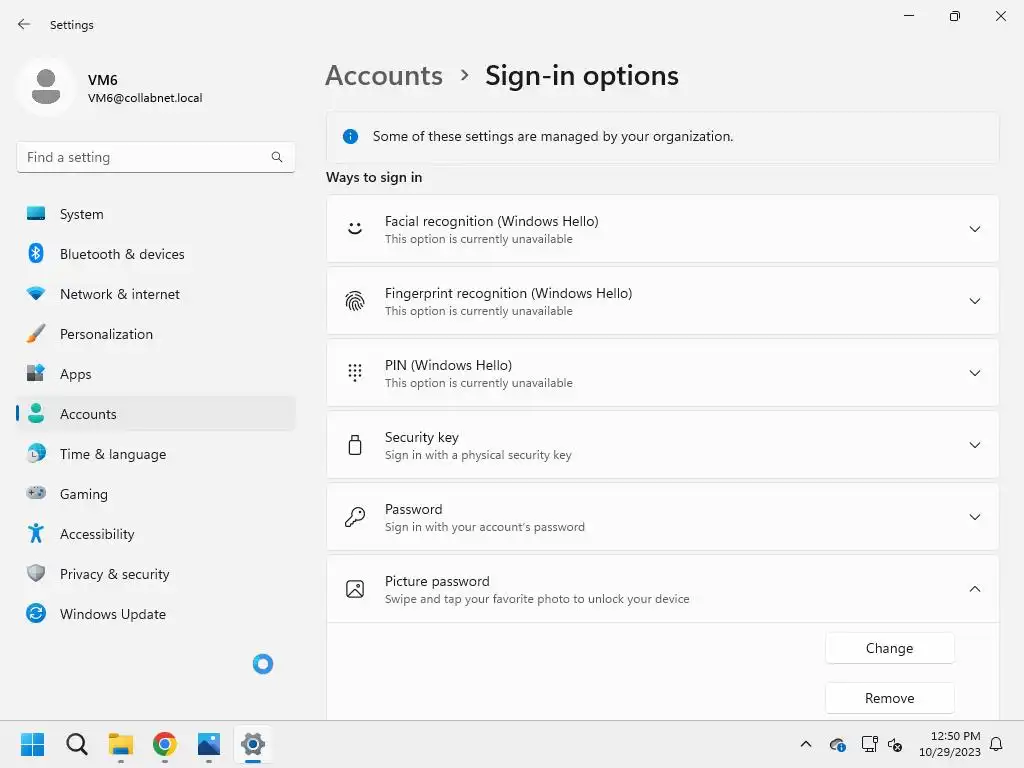Click the Change picture password button

click(889, 648)
